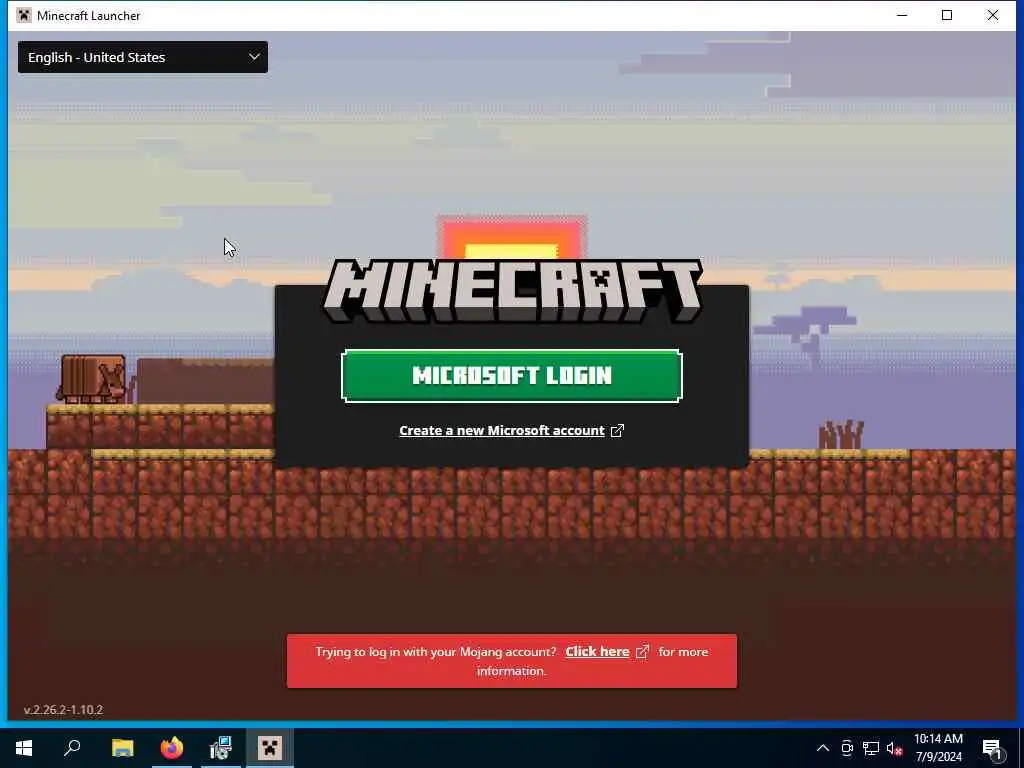Click the muted volume tray icon
Image resolution: width=1024 pixels, height=768 pixels.
tap(894, 748)
